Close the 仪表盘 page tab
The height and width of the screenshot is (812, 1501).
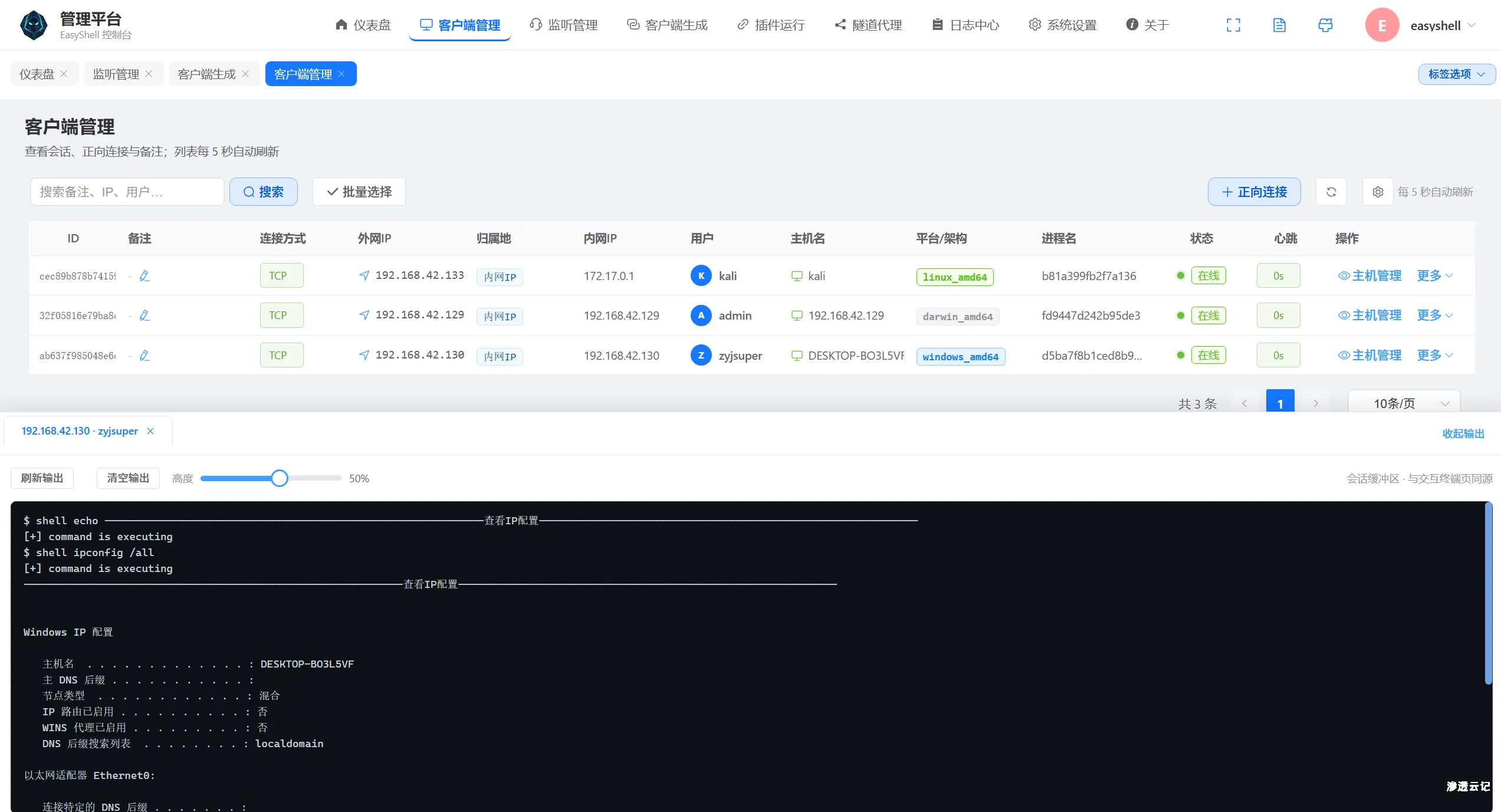(x=64, y=74)
